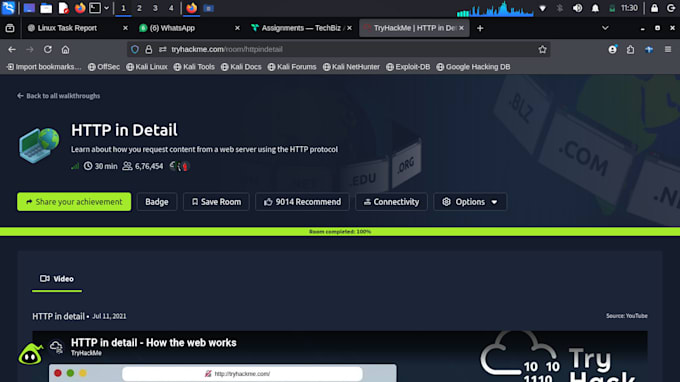Click the Badge button
The height and width of the screenshot is (382, 680).
pyautogui.click(x=157, y=202)
